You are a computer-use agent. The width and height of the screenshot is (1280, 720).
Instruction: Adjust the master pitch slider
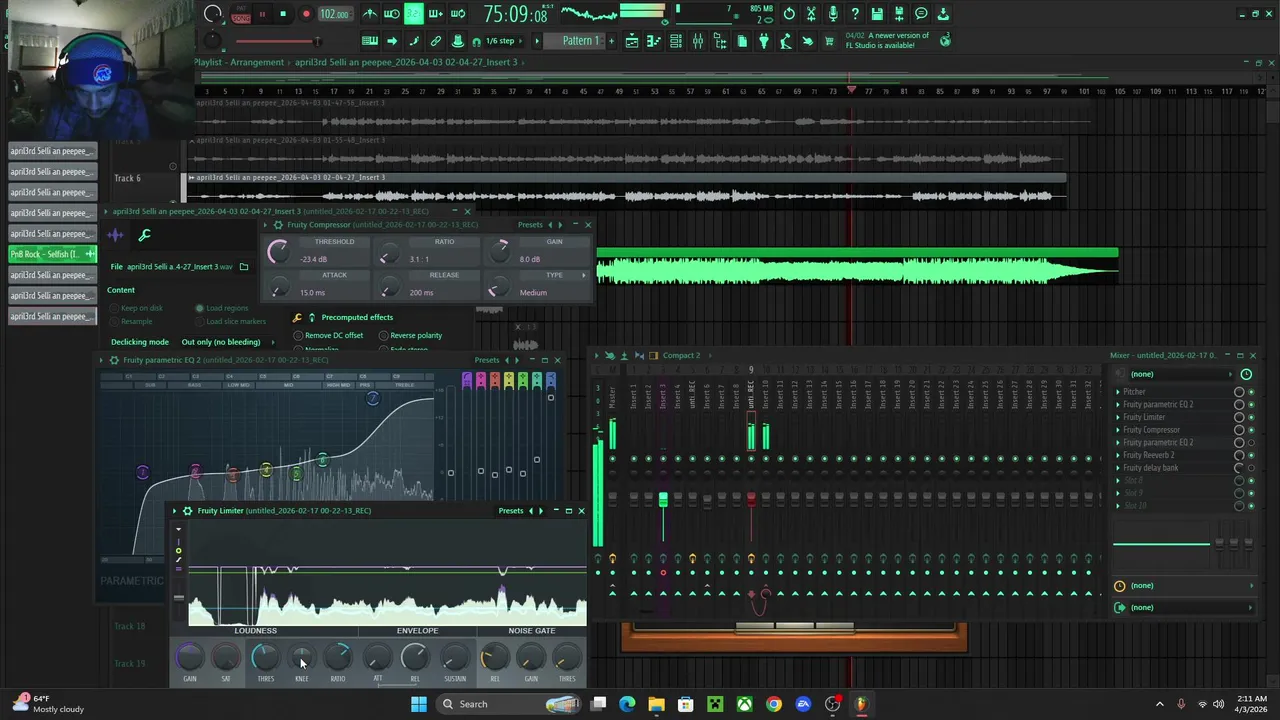(277, 41)
